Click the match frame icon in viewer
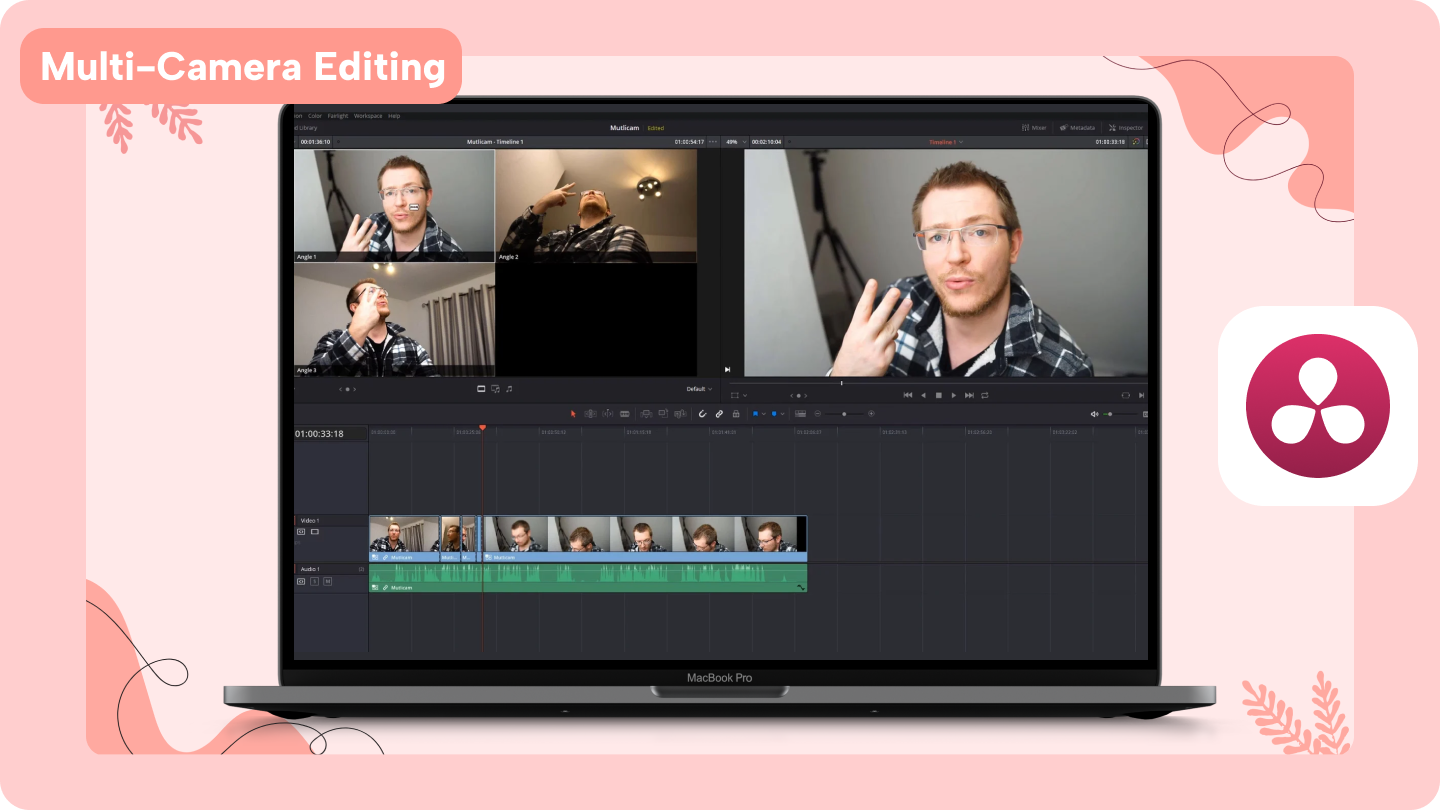Image resolution: width=1440 pixels, height=810 pixels. click(1125, 395)
